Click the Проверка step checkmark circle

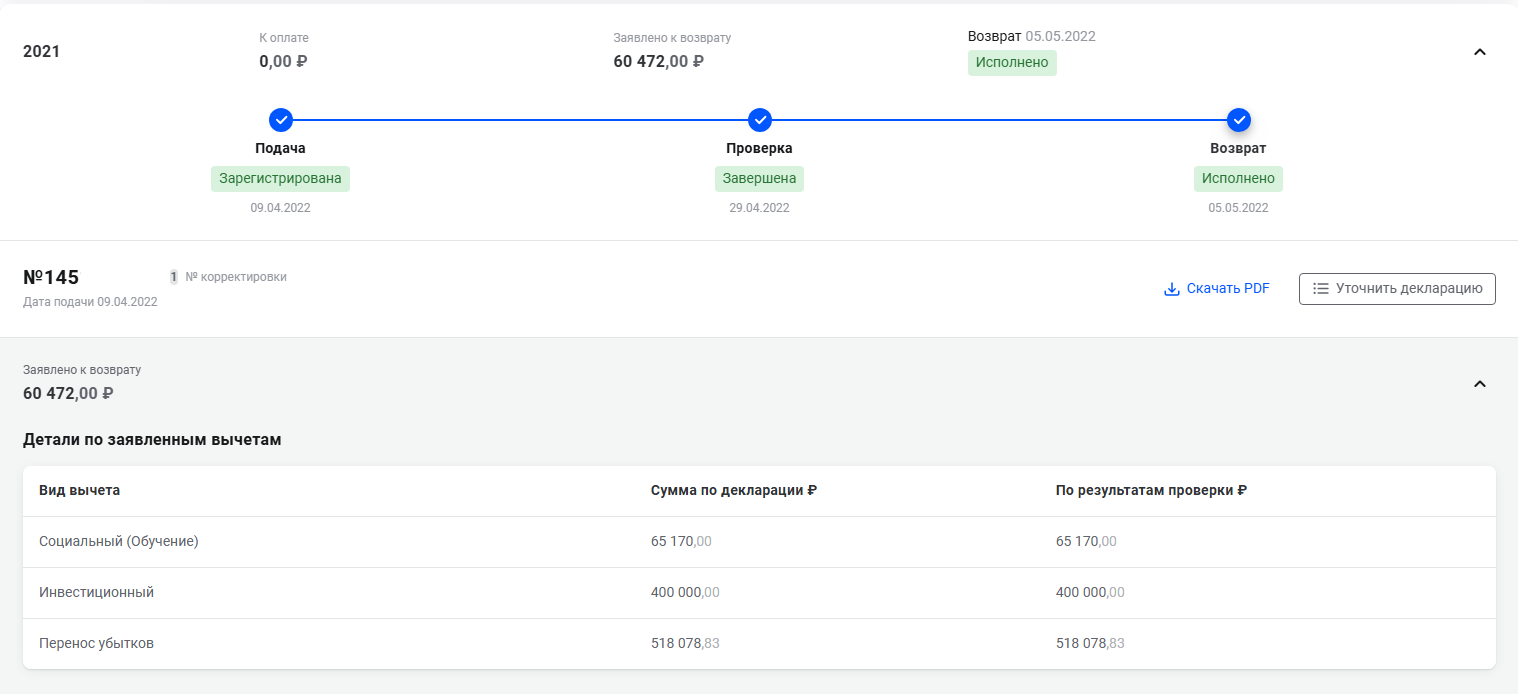[x=760, y=120]
